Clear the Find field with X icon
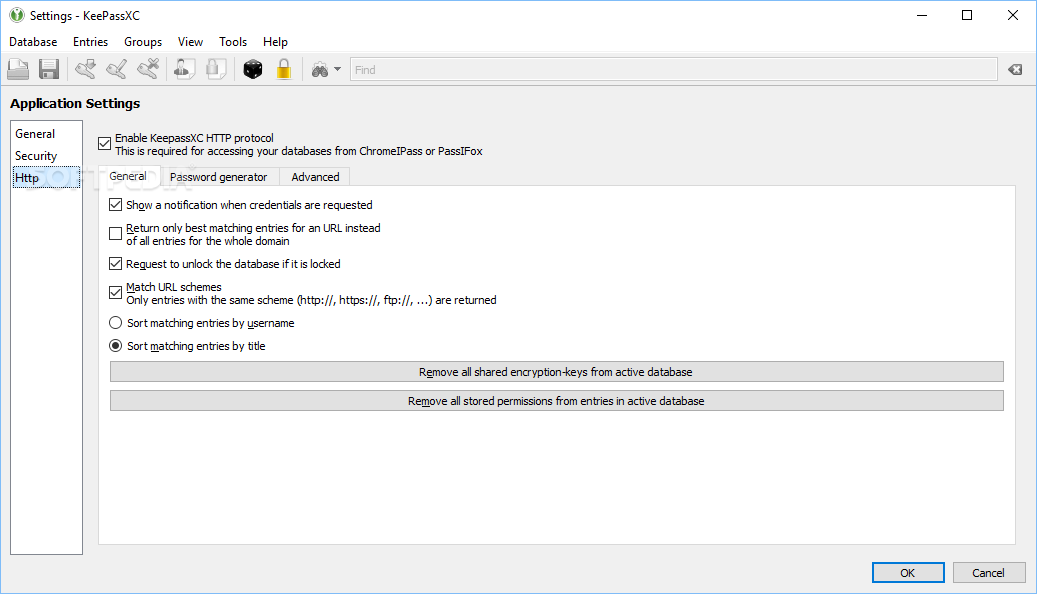Viewport: 1037px width, 594px height. (x=1015, y=69)
